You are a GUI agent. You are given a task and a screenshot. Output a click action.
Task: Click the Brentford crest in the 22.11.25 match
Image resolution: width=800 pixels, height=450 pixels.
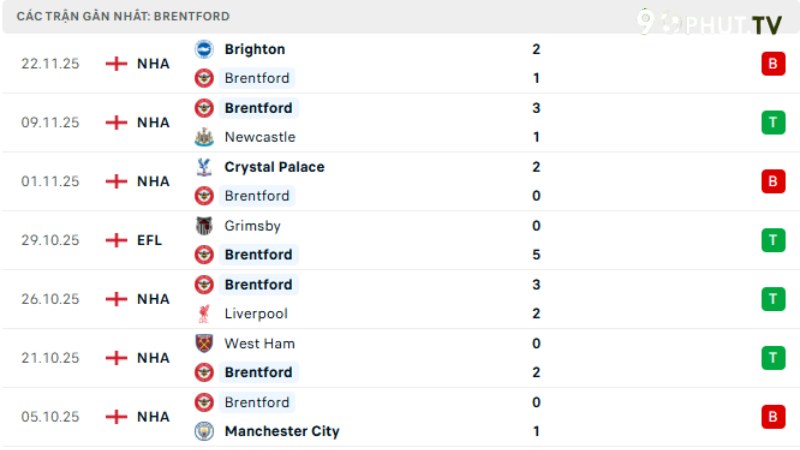204,78
